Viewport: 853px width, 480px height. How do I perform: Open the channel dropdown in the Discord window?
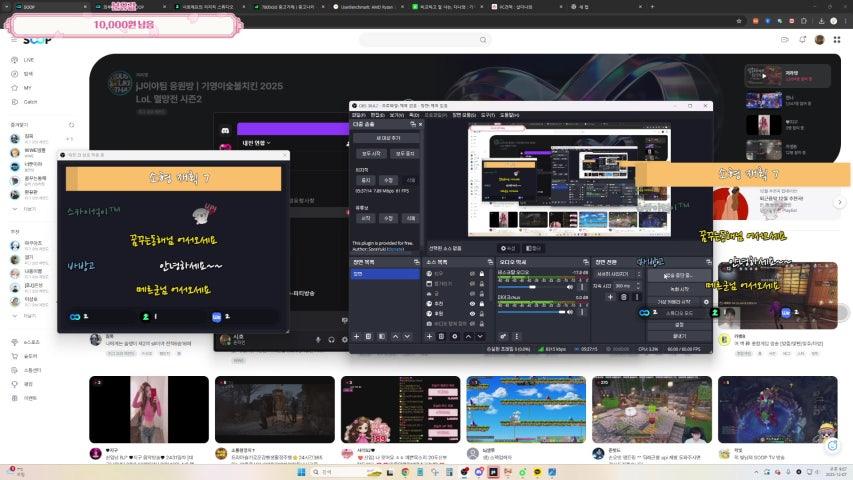(x=256, y=143)
